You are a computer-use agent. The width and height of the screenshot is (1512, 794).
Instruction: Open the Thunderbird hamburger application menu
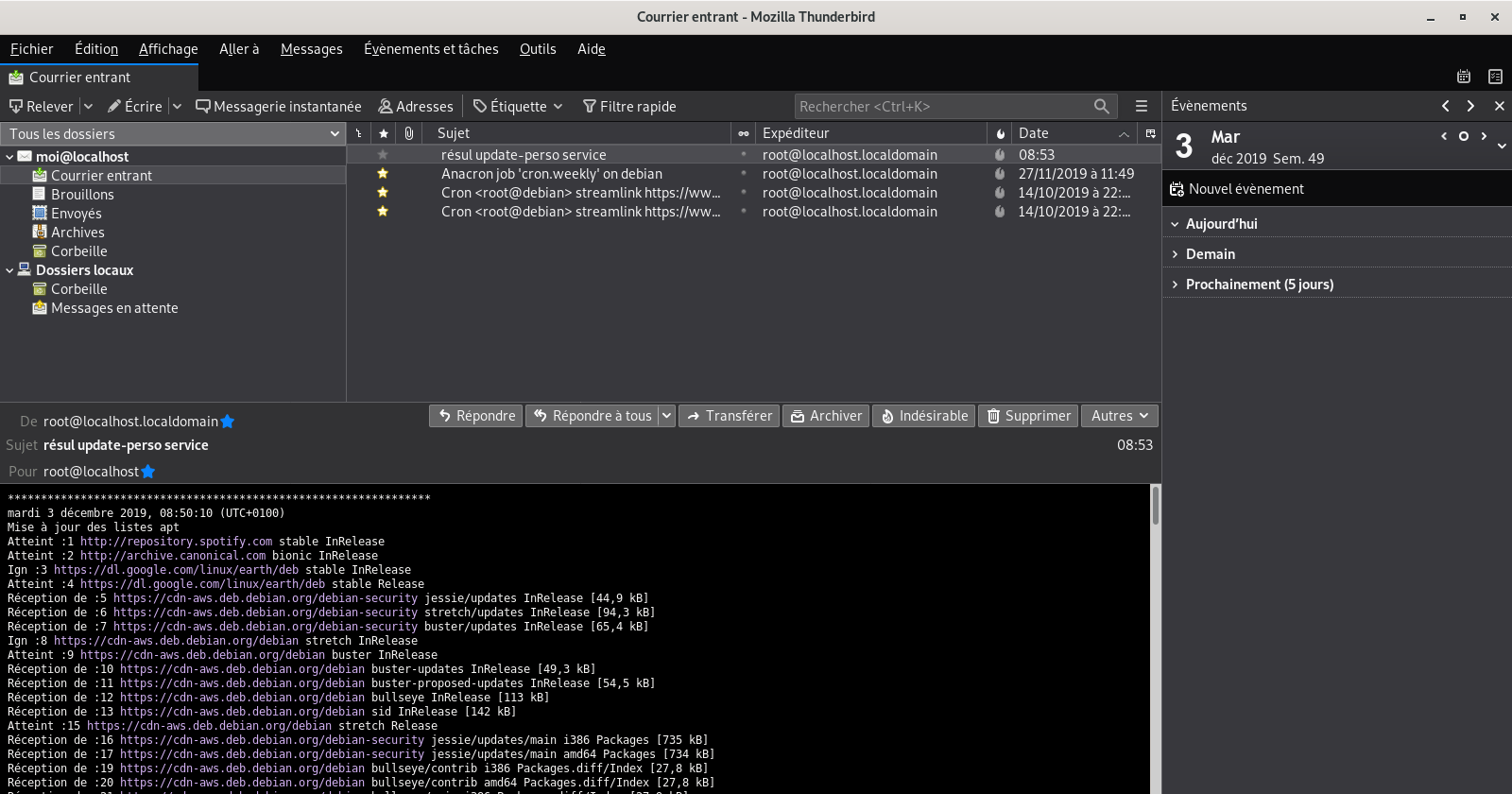click(1142, 106)
